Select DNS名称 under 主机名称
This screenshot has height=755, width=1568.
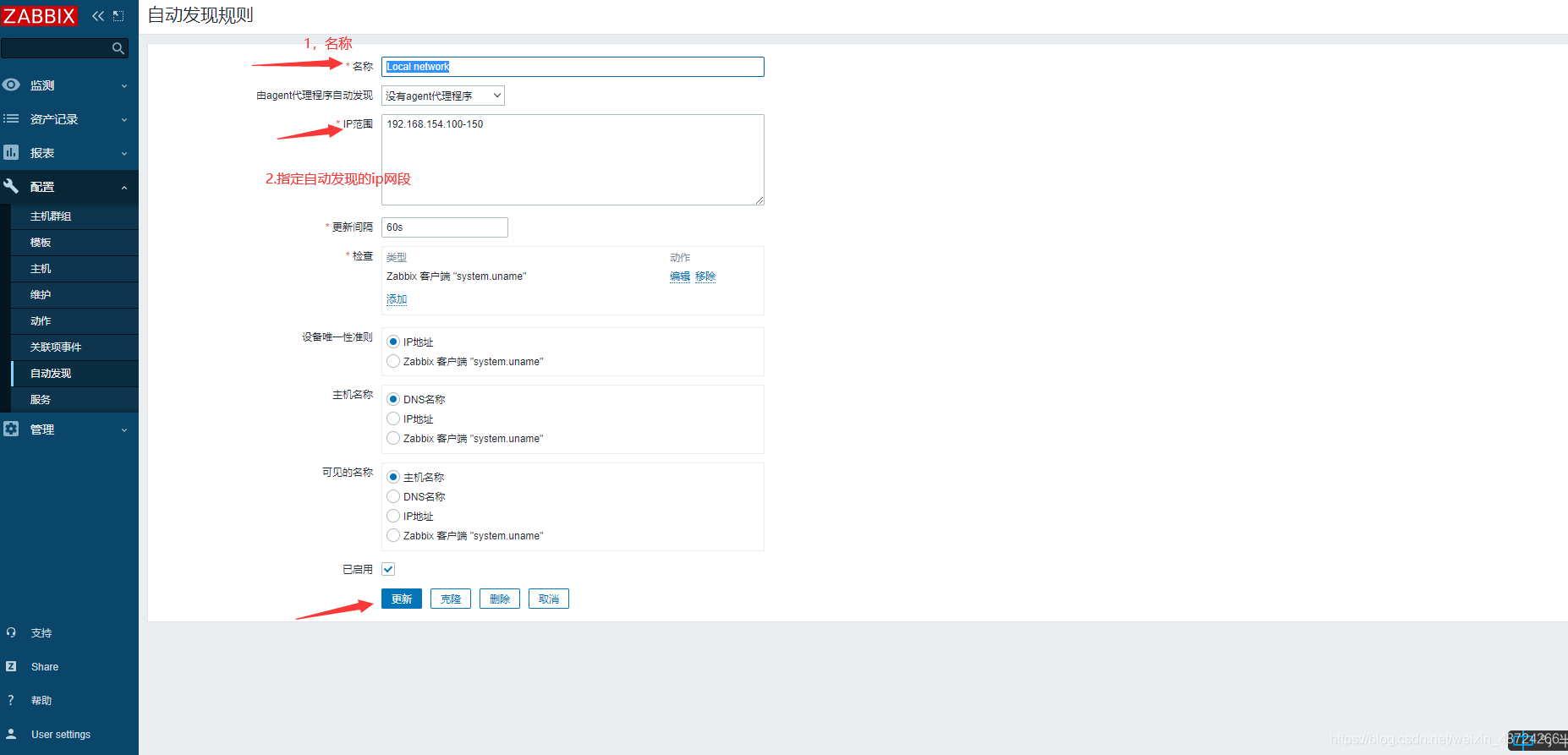(393, 399)
